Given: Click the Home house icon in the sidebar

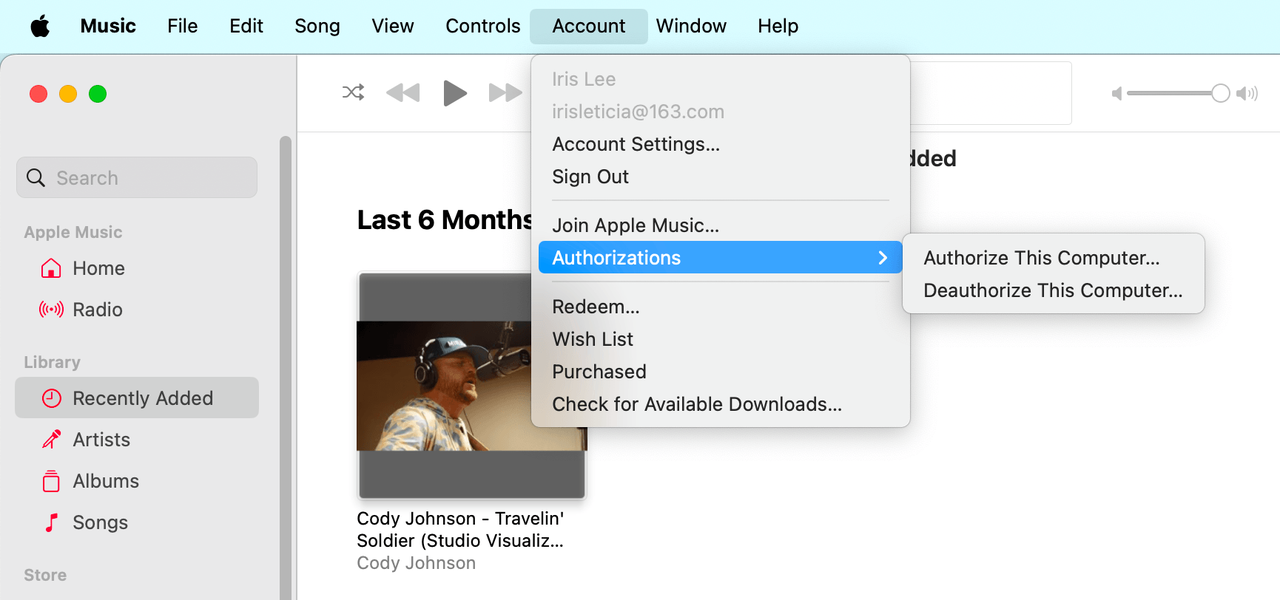Looking at the screenshot, I should tap(50, 268).
